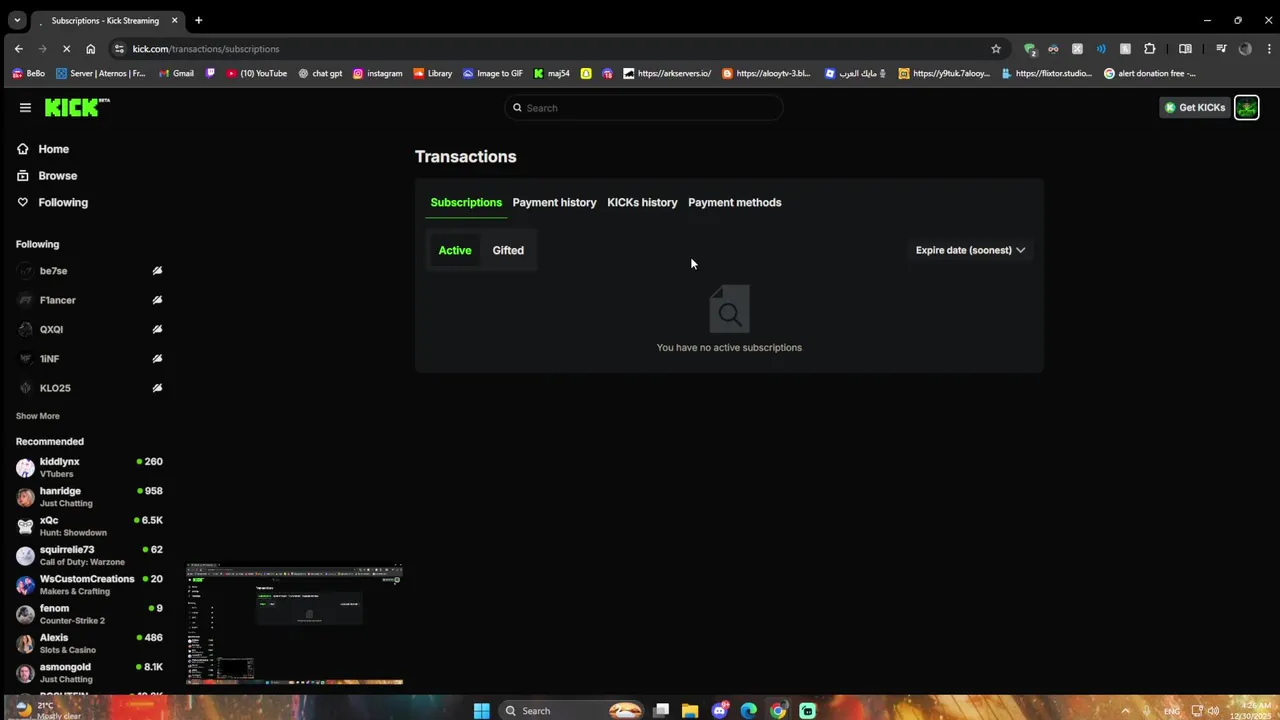Select the Subscriptions - Kick Streaming browser tab

[106, 20]
